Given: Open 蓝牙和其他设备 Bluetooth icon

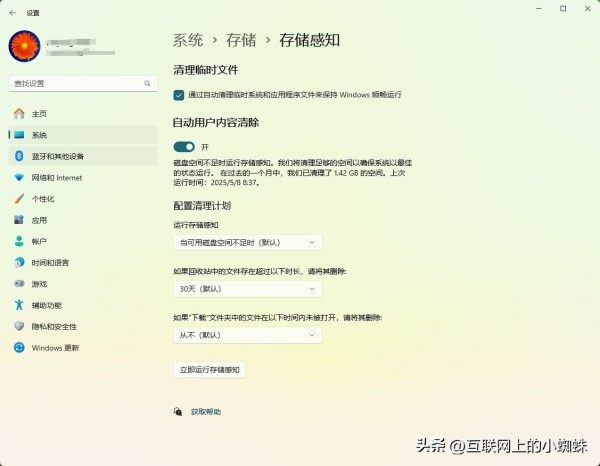Looking at the screenshot, I should (18, 156).
